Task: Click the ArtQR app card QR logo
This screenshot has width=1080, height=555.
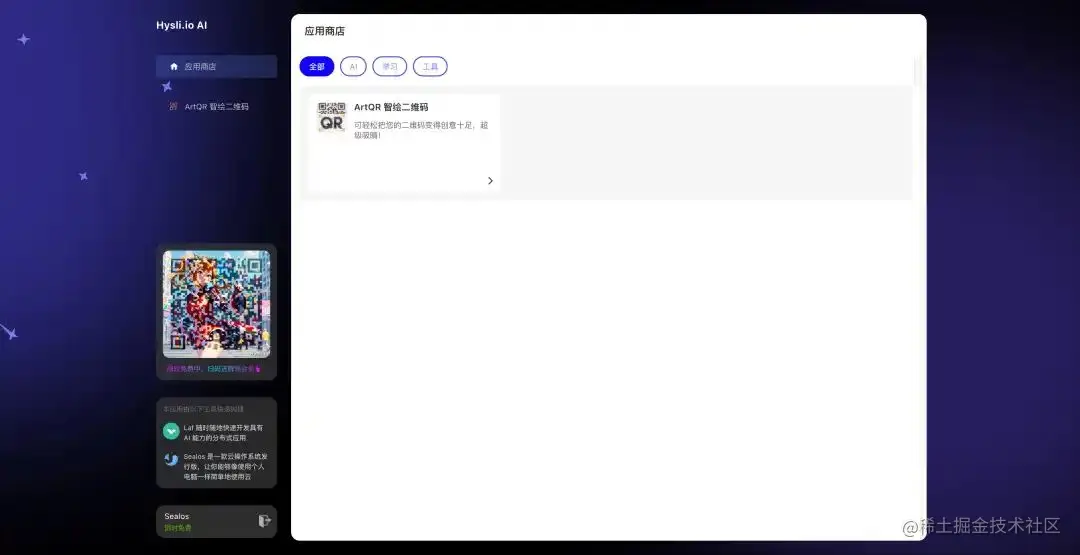Action: click(331, 117)
